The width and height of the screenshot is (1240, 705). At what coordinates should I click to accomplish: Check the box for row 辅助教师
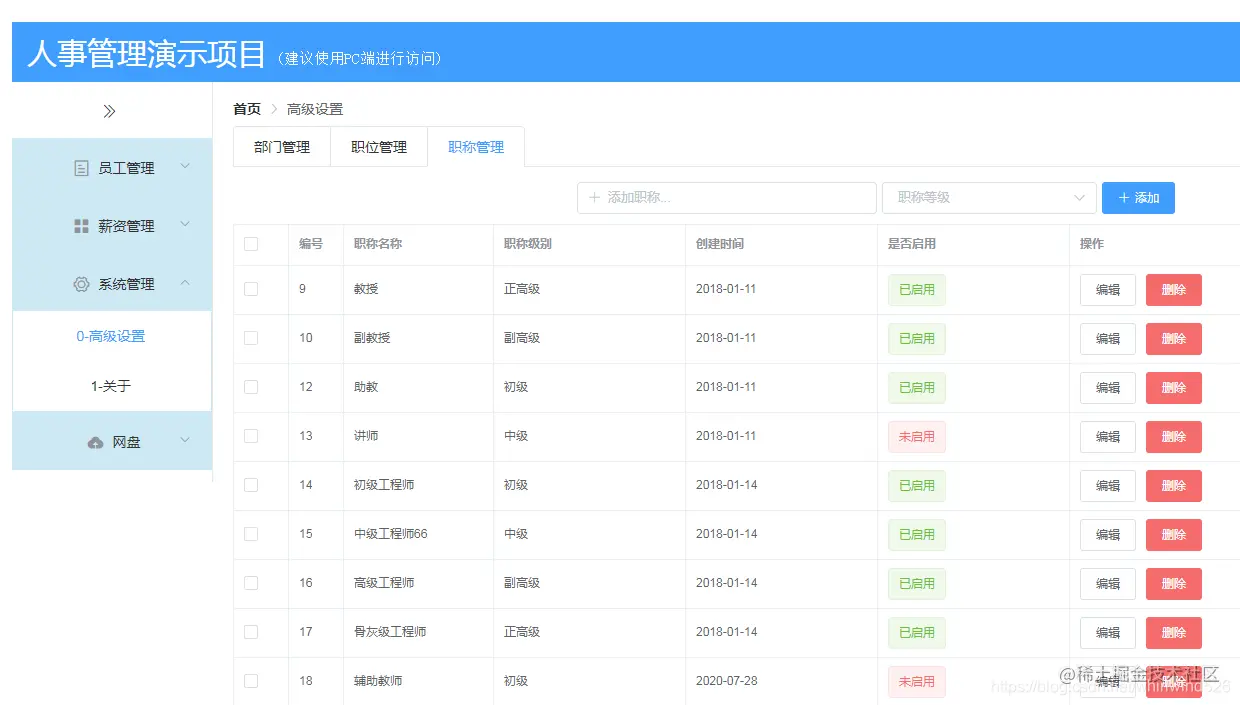(x=251, y=681)
